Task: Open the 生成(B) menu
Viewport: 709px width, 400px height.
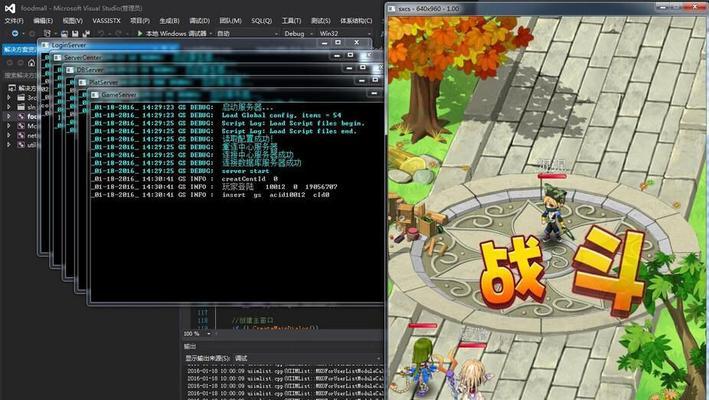Action: pyautogui.click(x=170, y=21)
